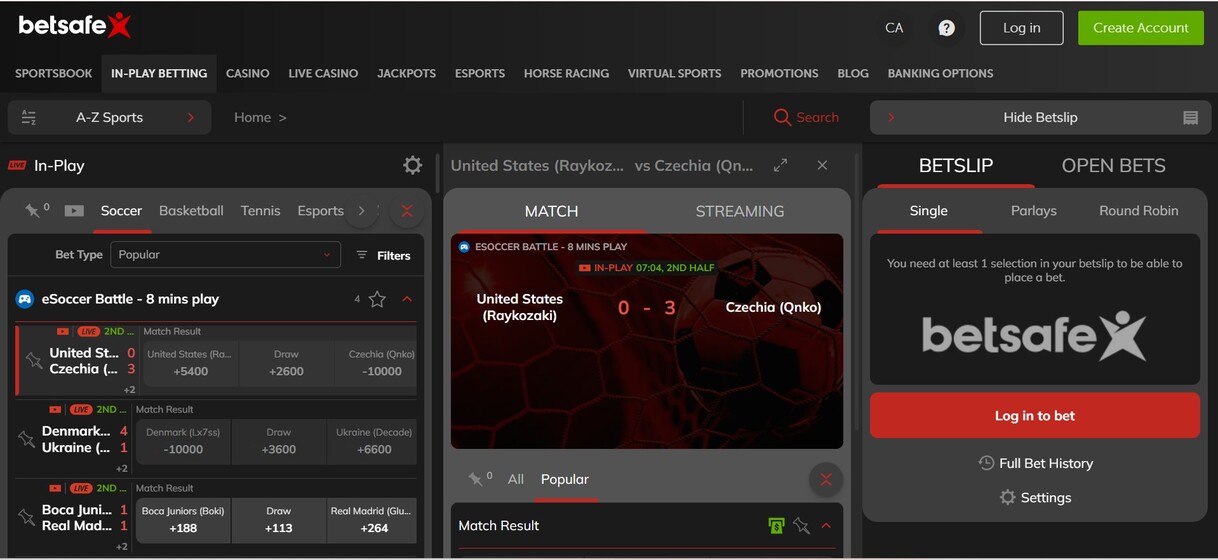Screen dimensions: 1218x560
Task: Click the red X beside Popular market tab
Action: click(x=826, y=480)
